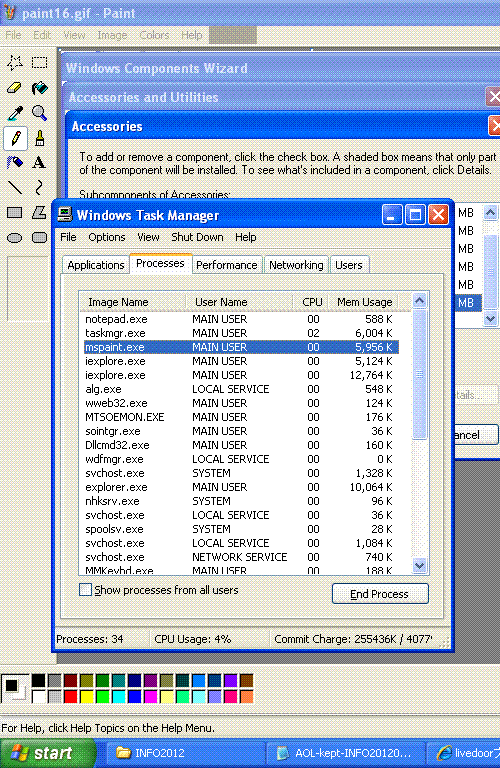Open Task Manager File menu

click(68, 237)
